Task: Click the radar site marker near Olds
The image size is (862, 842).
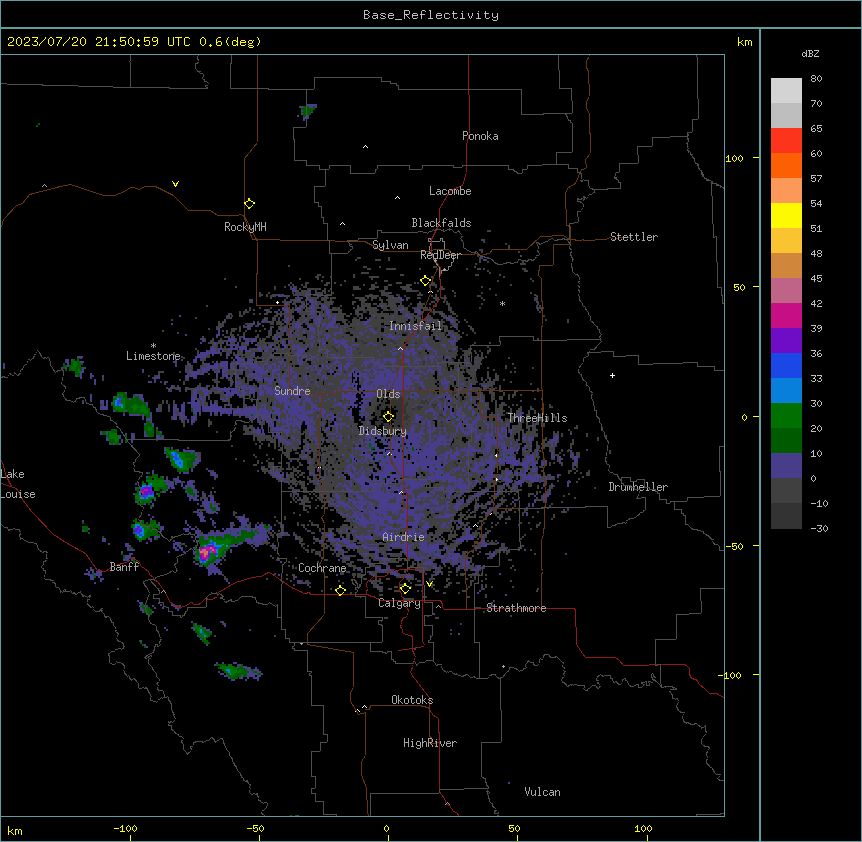Action: pos(388,417)
